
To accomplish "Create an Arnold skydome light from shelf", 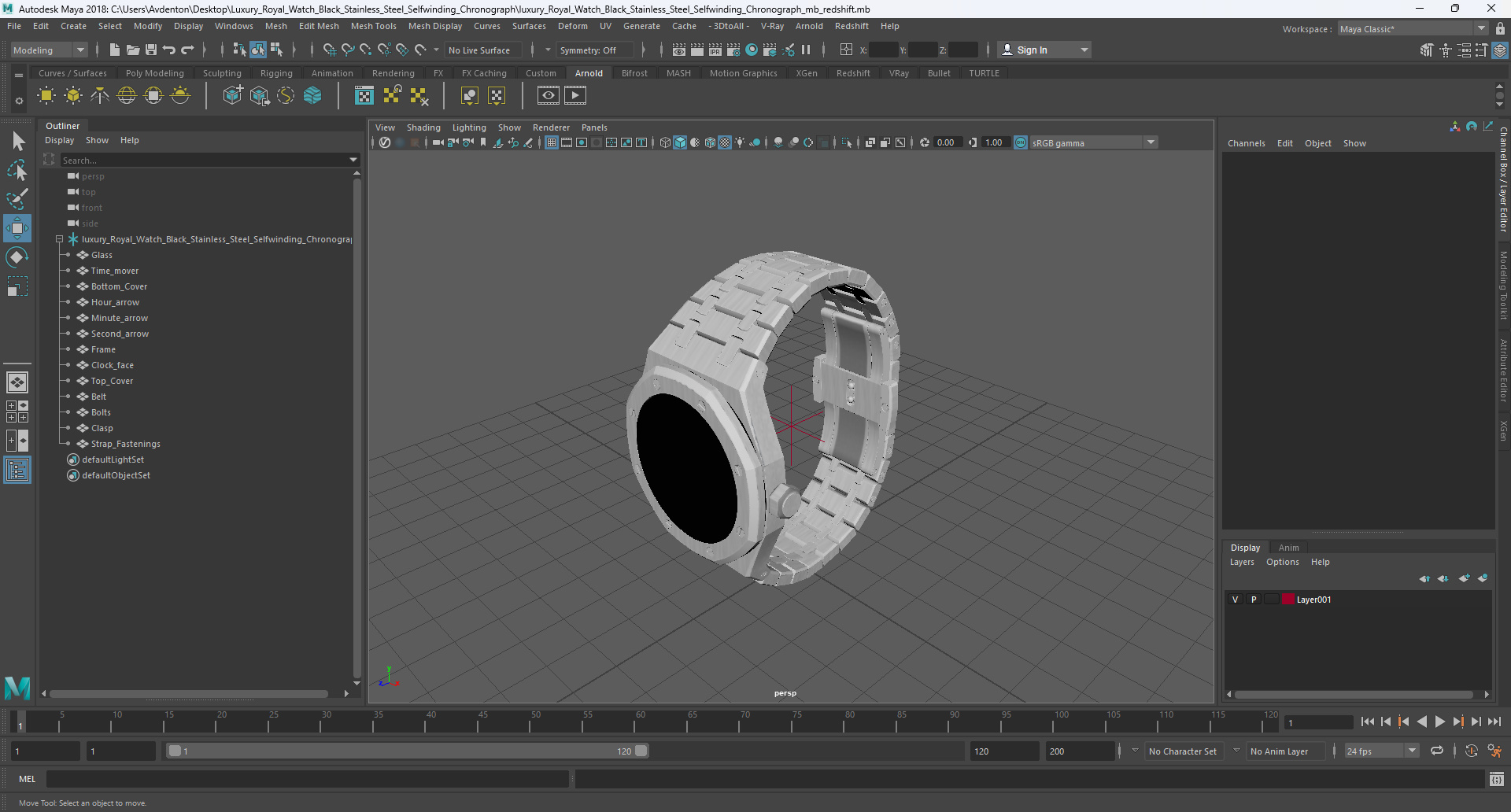I will coord(127,96).
